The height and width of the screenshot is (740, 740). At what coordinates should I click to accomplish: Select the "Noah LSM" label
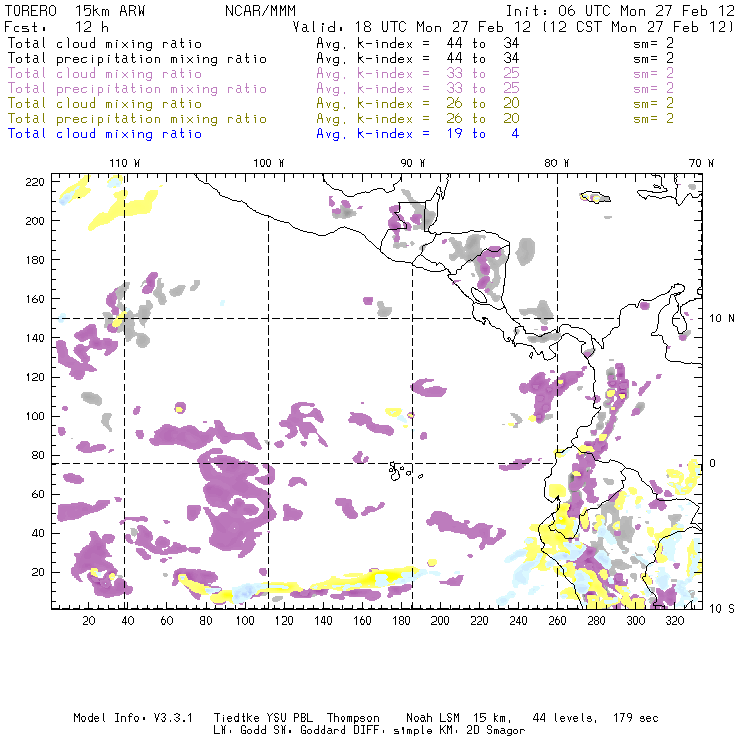point(433,718)
